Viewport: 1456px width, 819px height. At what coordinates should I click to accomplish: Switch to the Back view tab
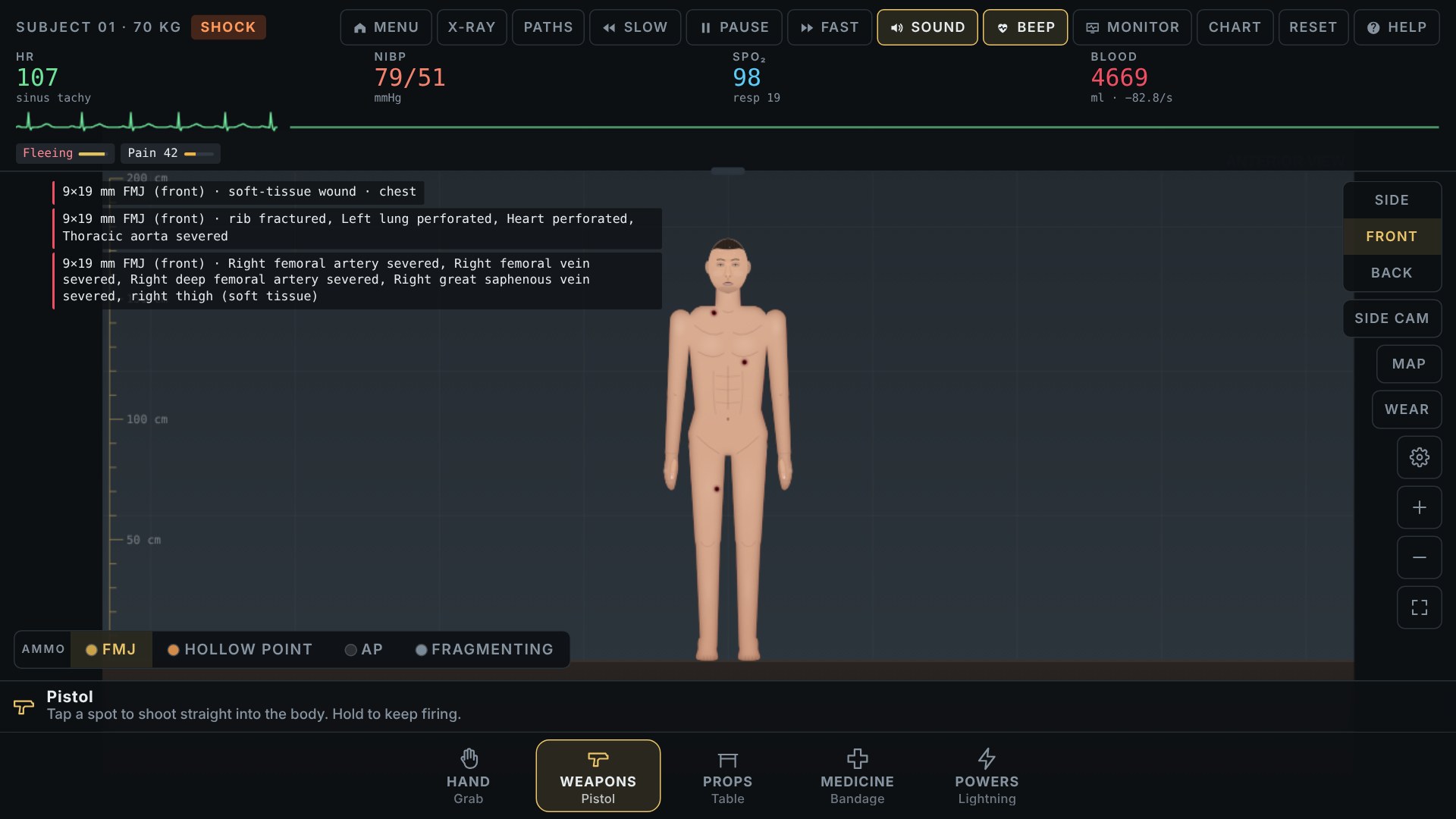1392,273
